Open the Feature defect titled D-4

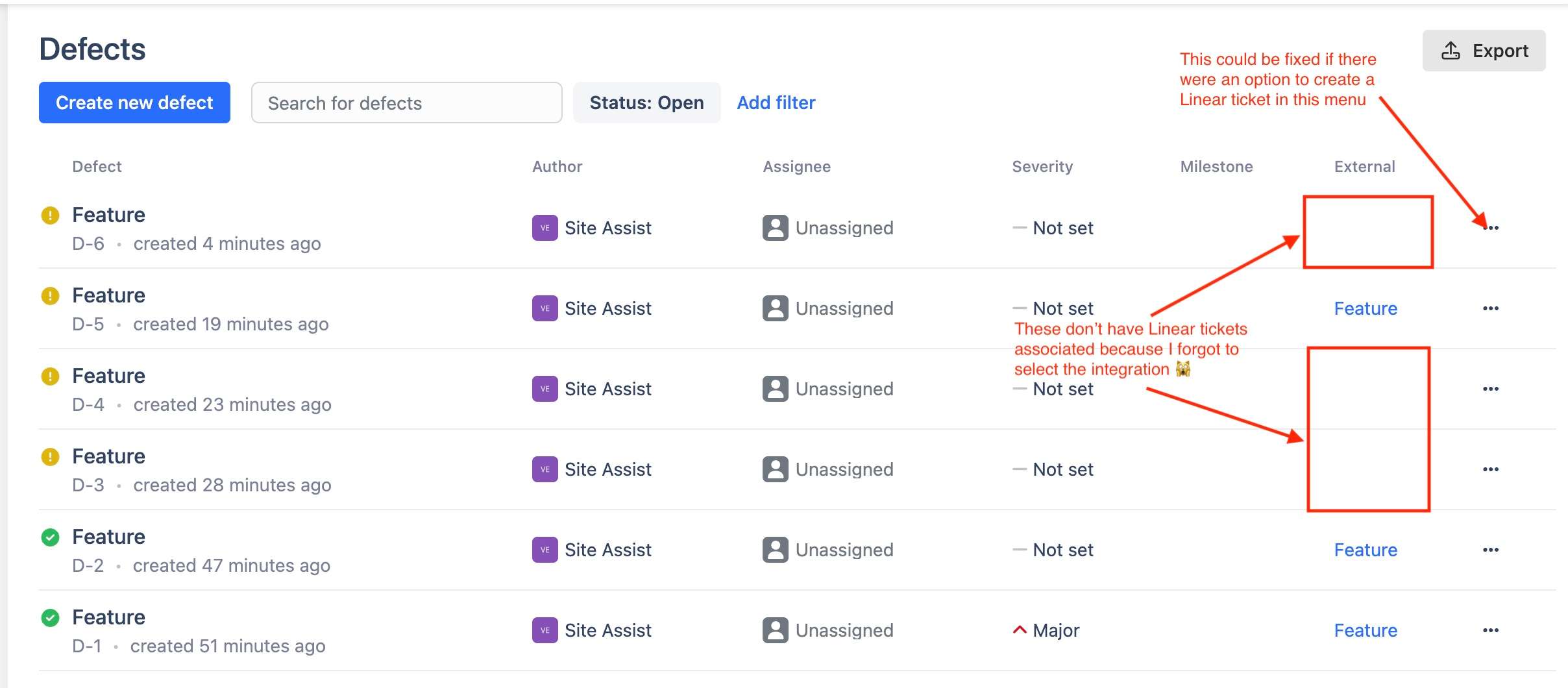point(108,376)
